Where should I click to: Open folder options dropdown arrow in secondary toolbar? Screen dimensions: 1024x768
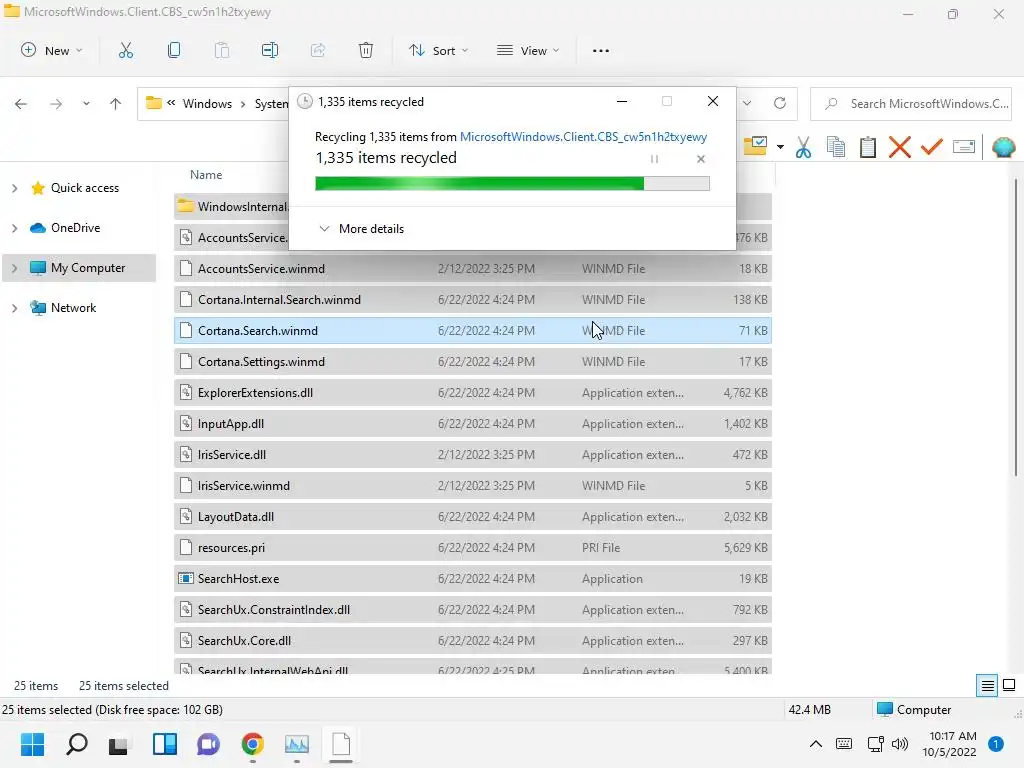[x=780, y=147]
